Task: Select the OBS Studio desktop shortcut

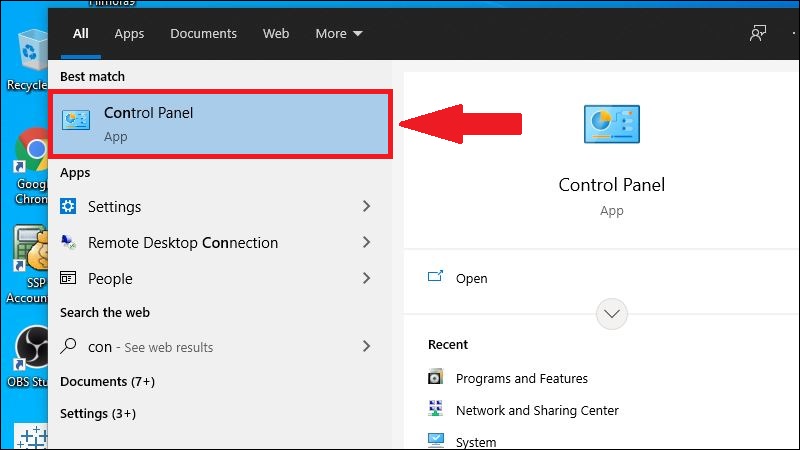Action: tap(28, 357)
